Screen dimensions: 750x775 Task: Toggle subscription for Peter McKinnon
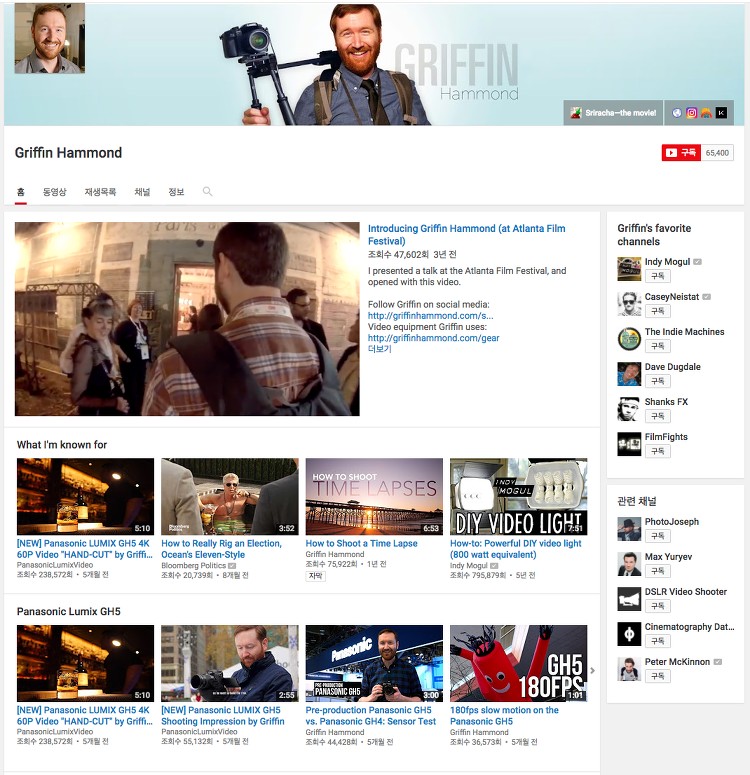pyautogui.click(x=658, y=676)
